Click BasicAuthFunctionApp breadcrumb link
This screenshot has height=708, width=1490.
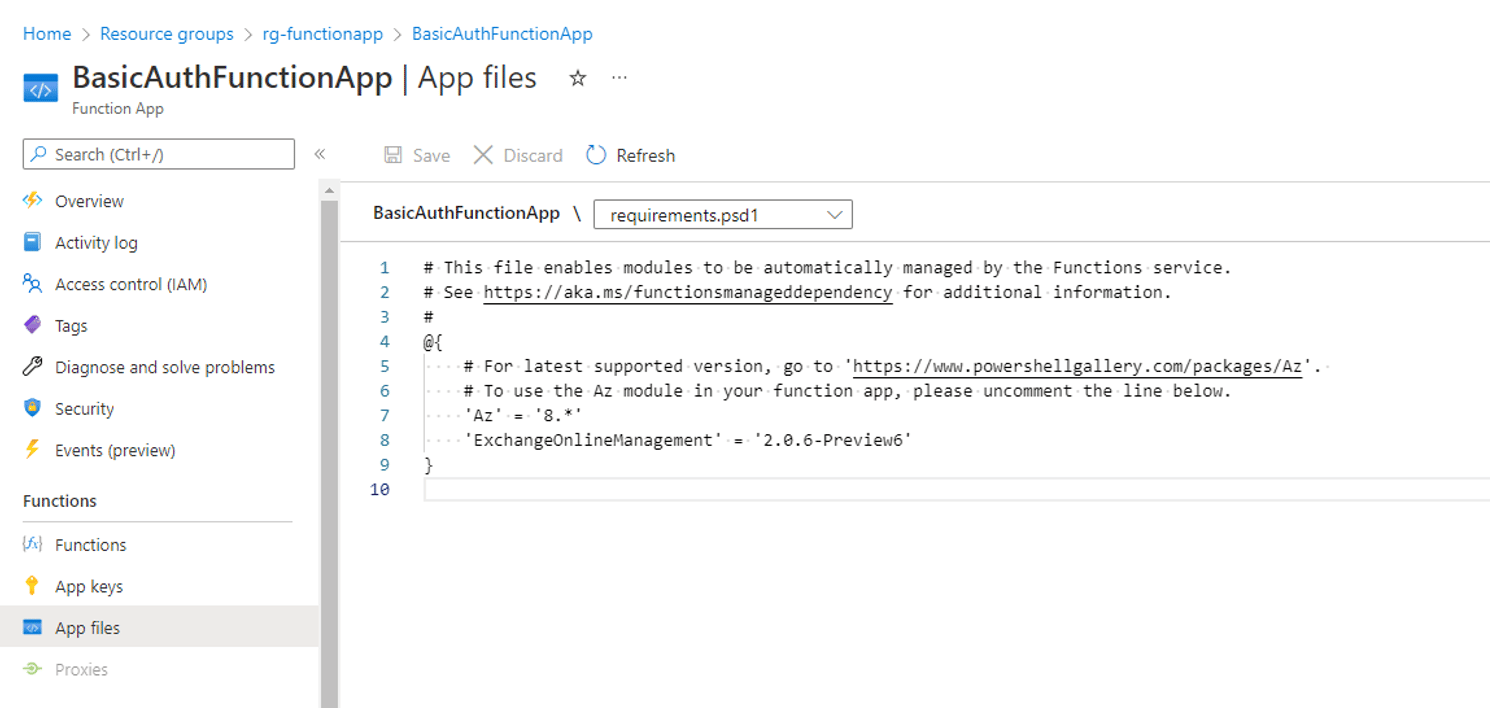pos(502,34)
